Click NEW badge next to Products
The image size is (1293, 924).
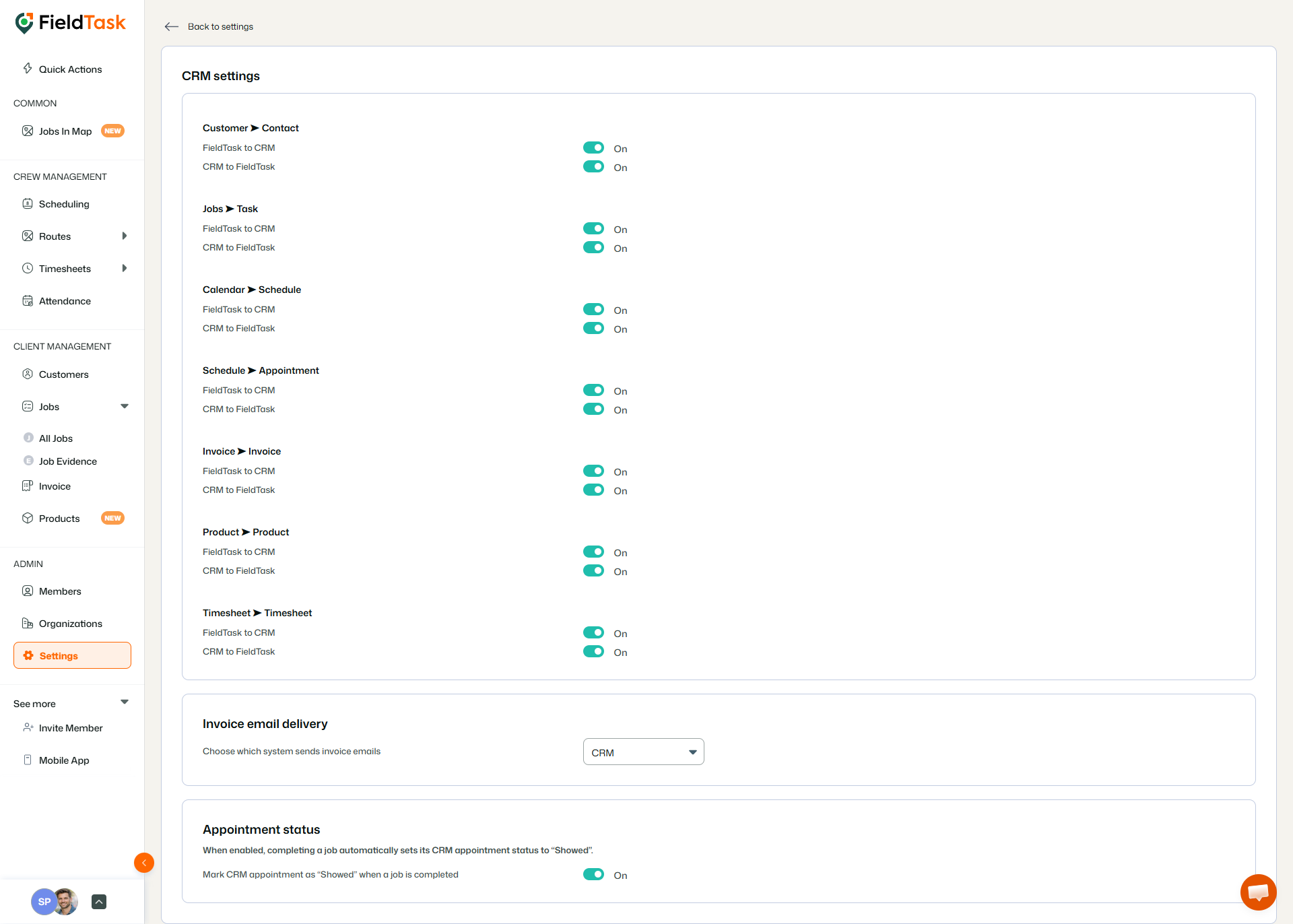tap(112, 518)
